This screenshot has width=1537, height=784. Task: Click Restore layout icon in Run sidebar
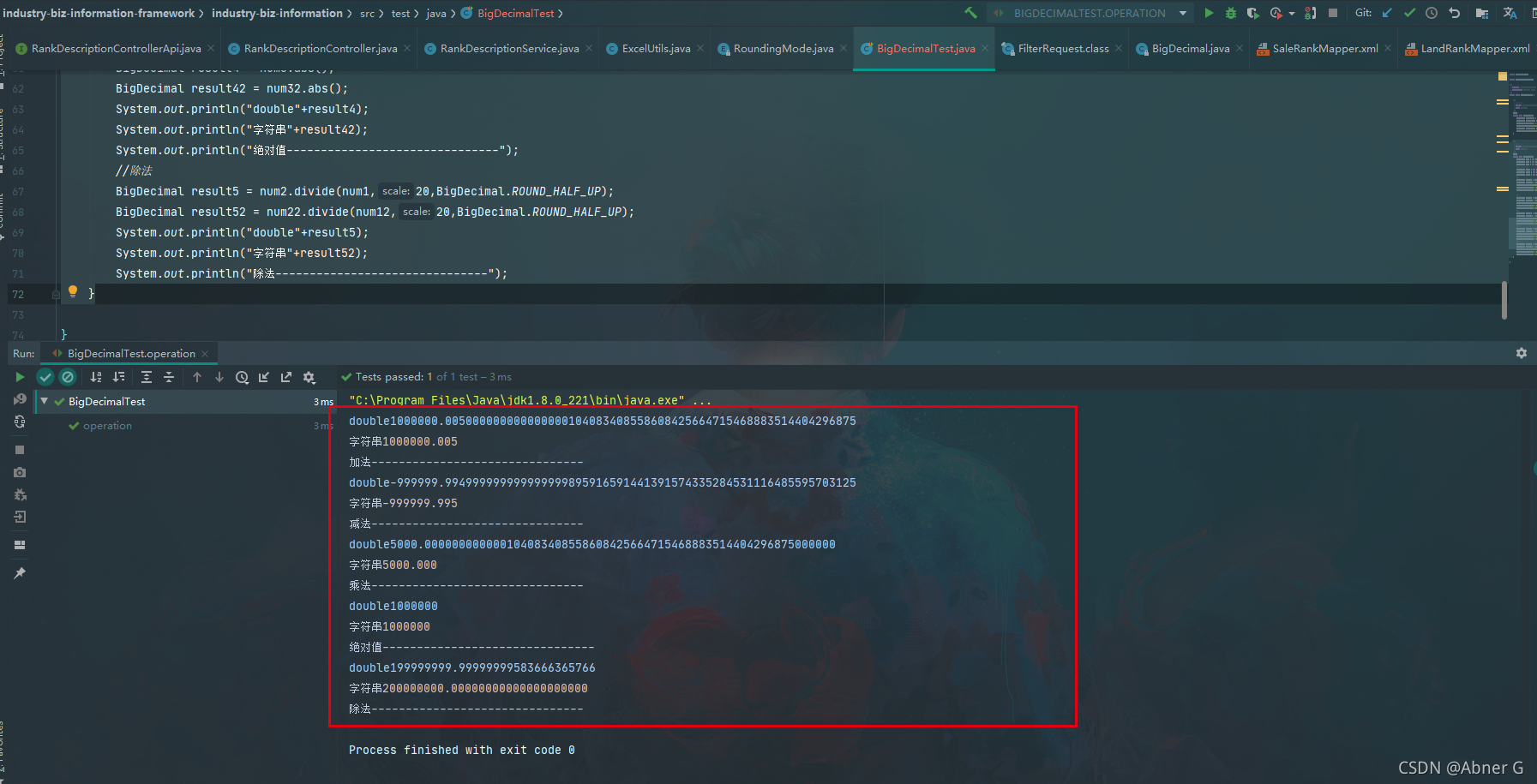click(20, 545)
